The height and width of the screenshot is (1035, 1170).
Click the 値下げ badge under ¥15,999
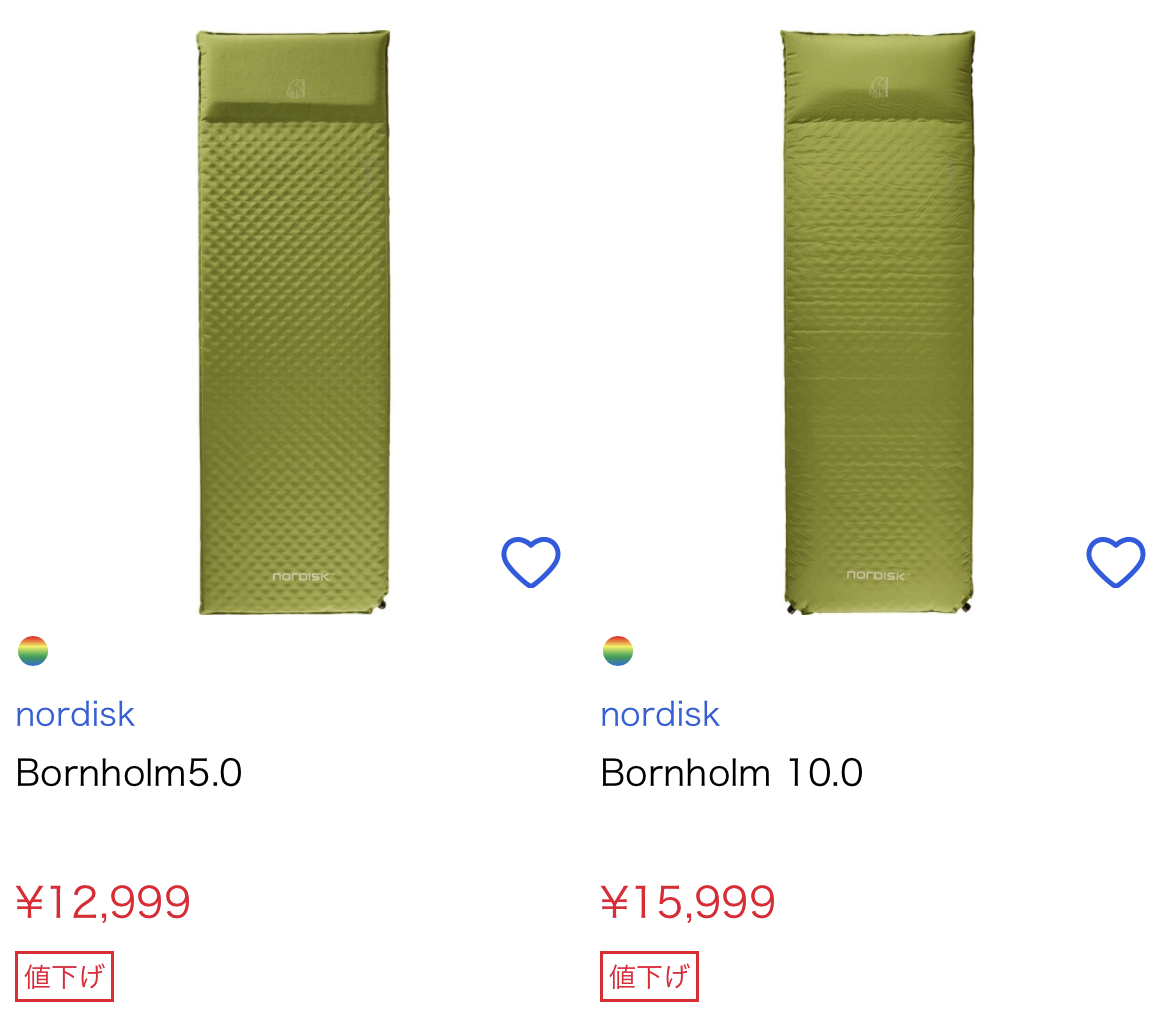(x=649, y=976)
